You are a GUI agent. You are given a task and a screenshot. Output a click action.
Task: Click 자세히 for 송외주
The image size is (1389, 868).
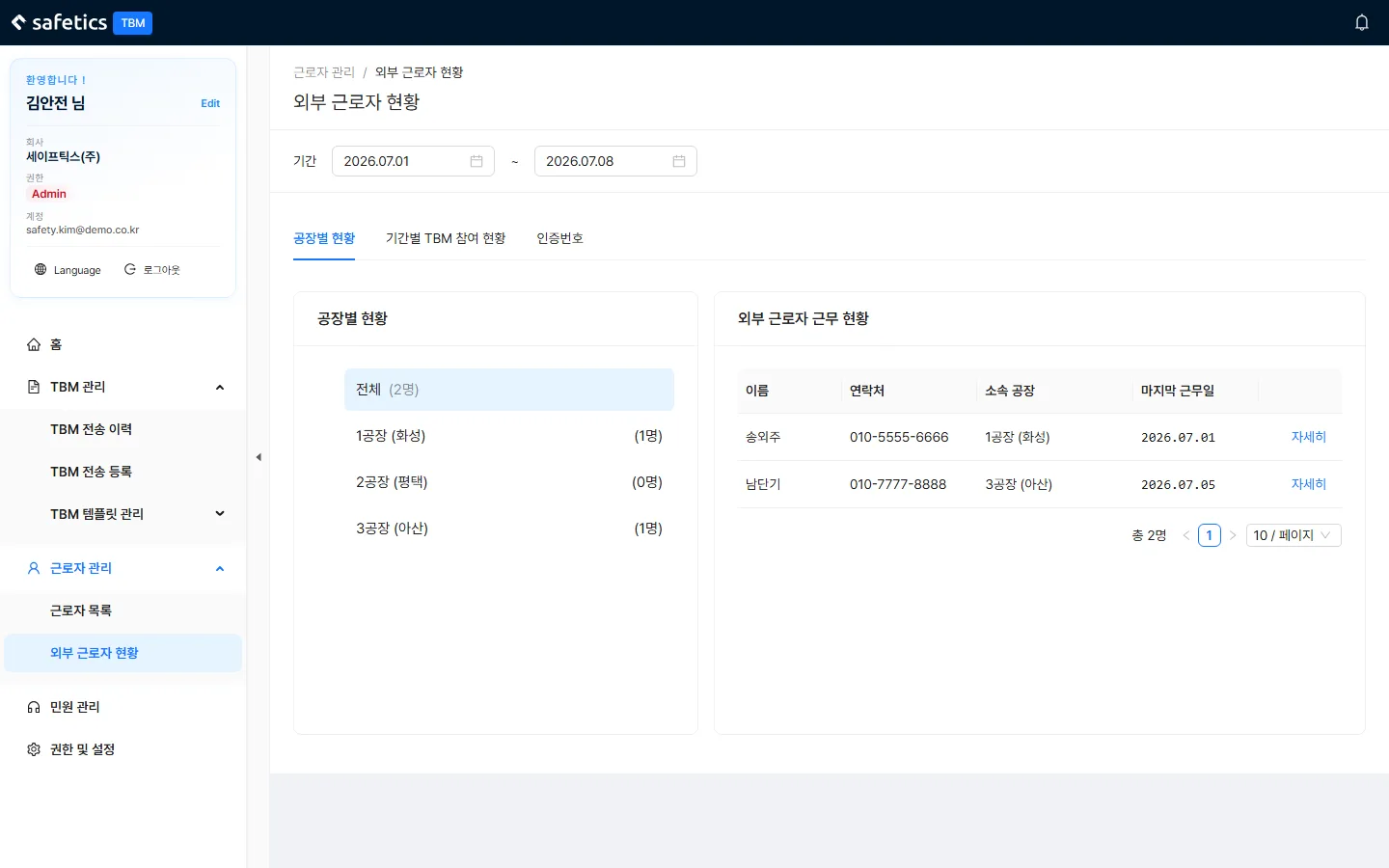(x=1309, y=437)
